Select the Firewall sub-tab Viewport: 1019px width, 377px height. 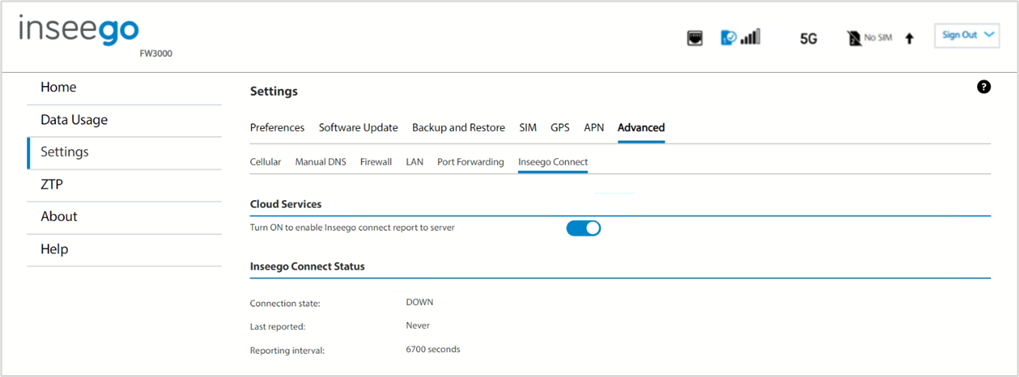click(x=376, y=162)
